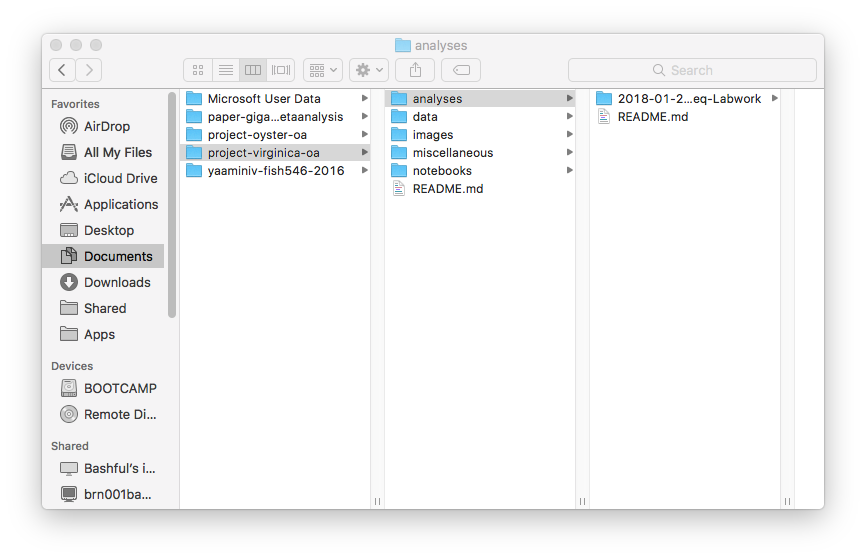The image size is (866, 559).
Task: Click the Search field
Action: click(x=692, y=70)
